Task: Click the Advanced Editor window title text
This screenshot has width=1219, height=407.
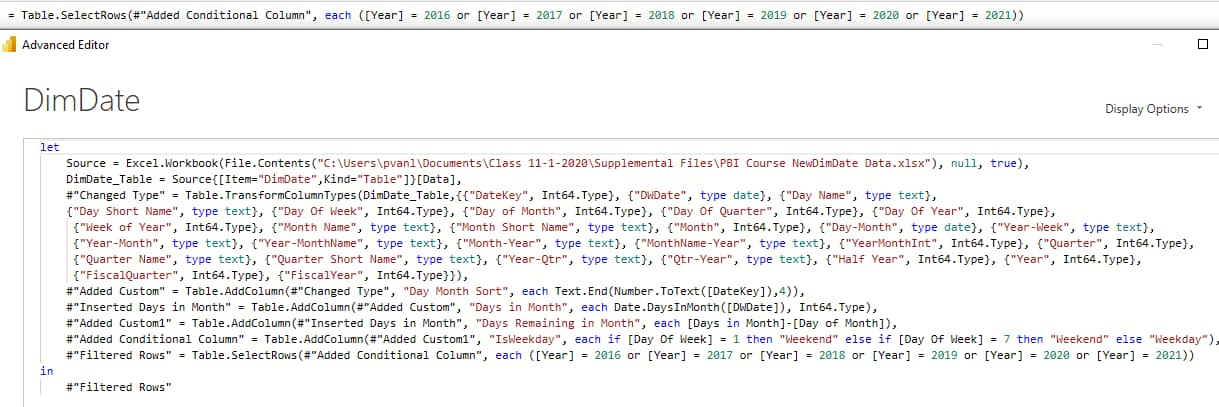Action: pos(66,45)
